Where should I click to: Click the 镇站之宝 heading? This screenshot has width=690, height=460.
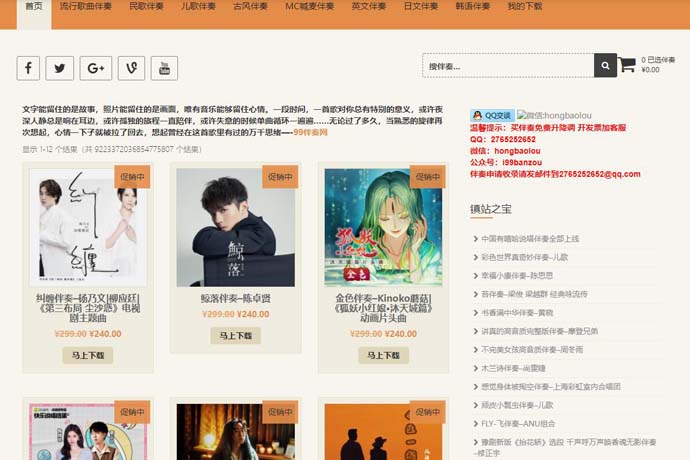click(491, 209)
